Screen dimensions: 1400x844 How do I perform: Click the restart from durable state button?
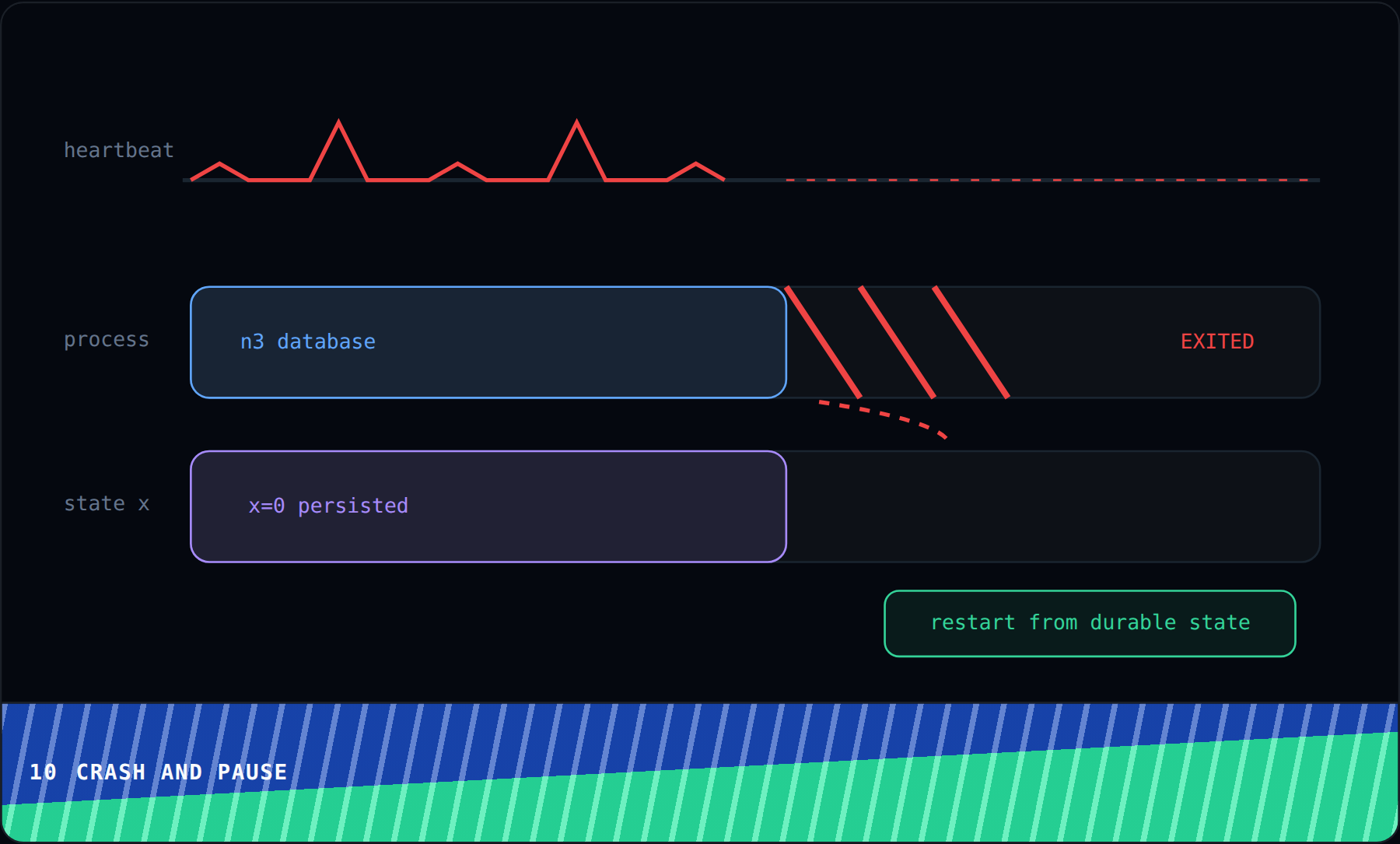point(1090,623)
